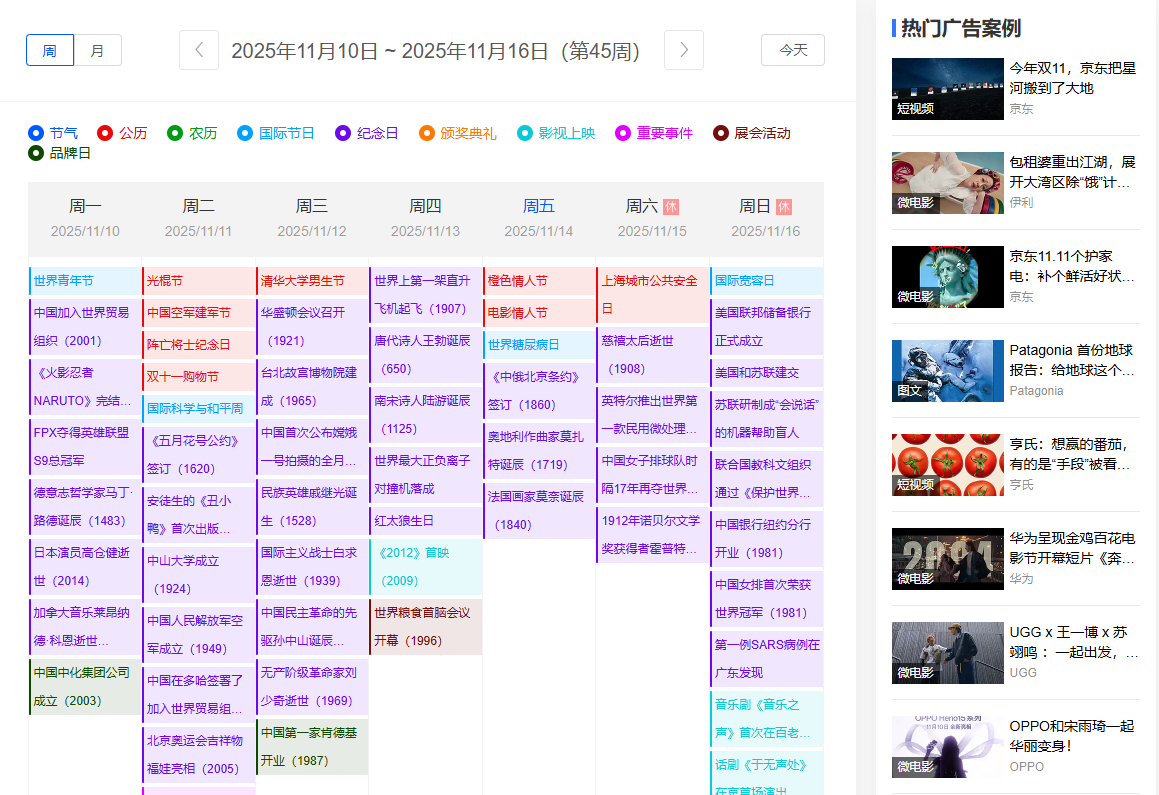This screenshot has height=795, width=1159.
Task: Click the 今天 button
Action: (792, 50)
